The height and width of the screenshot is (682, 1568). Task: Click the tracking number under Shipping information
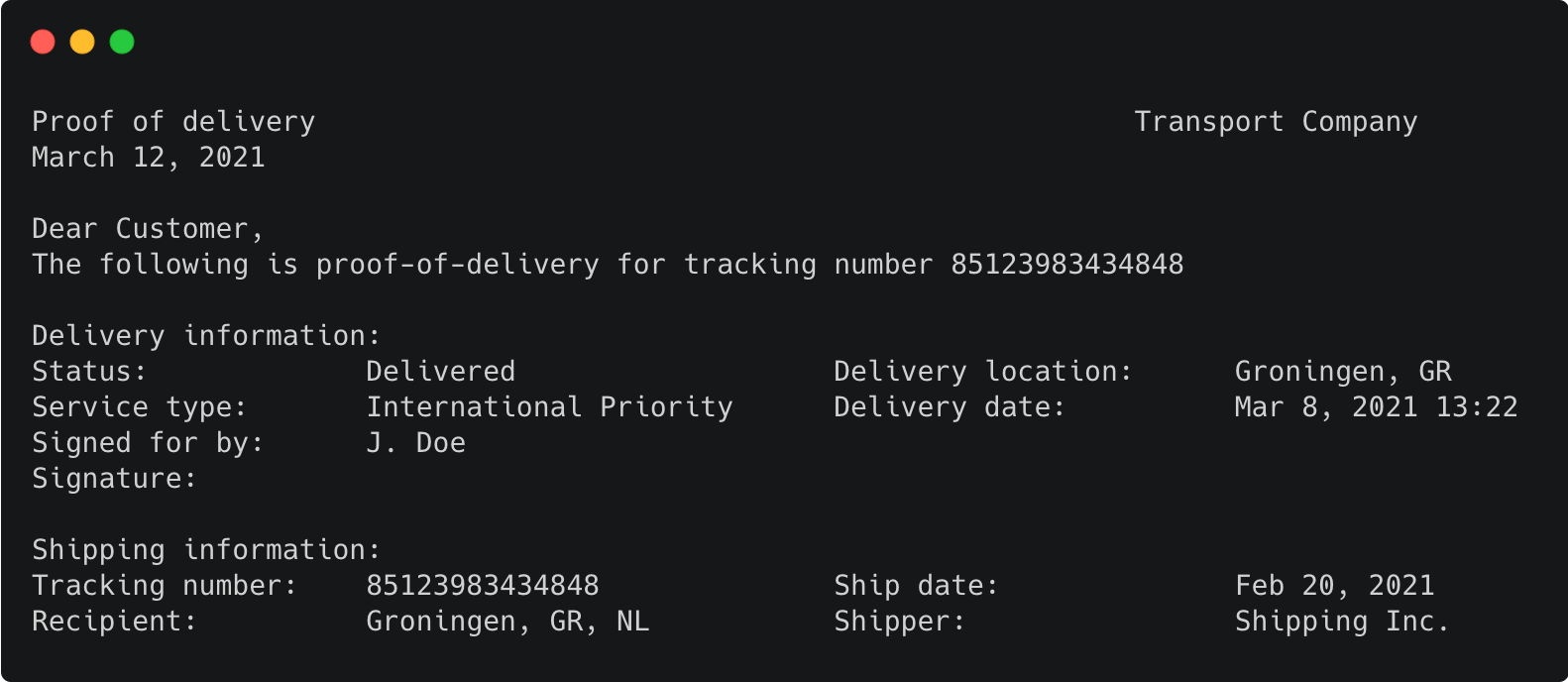pos(483,586)
